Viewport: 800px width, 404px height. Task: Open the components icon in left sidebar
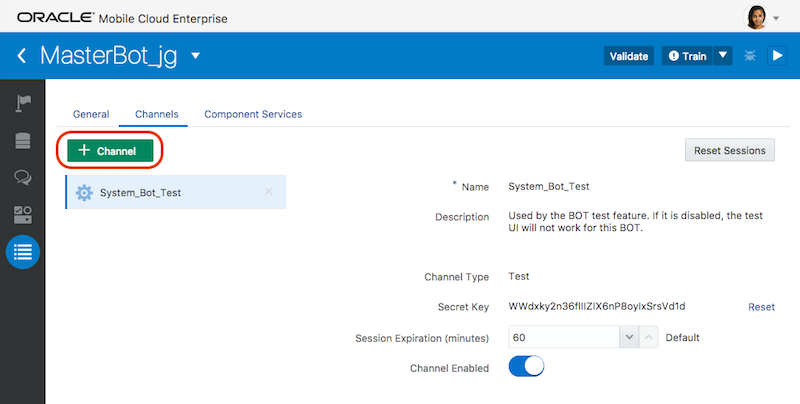(x=22, y=214)
